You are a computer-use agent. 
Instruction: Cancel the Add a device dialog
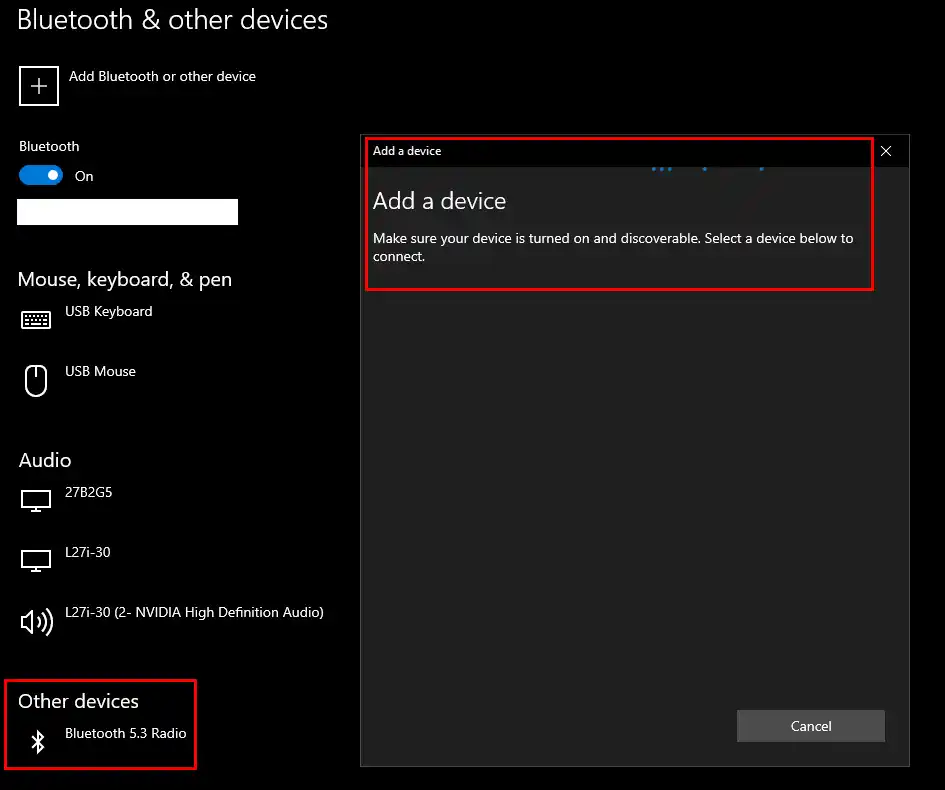point(811,726)
